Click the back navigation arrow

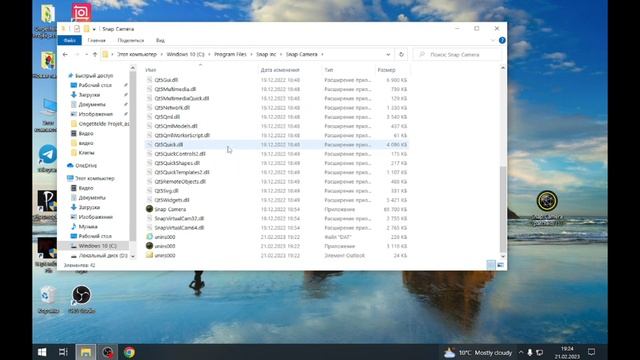tap(65, 54)
